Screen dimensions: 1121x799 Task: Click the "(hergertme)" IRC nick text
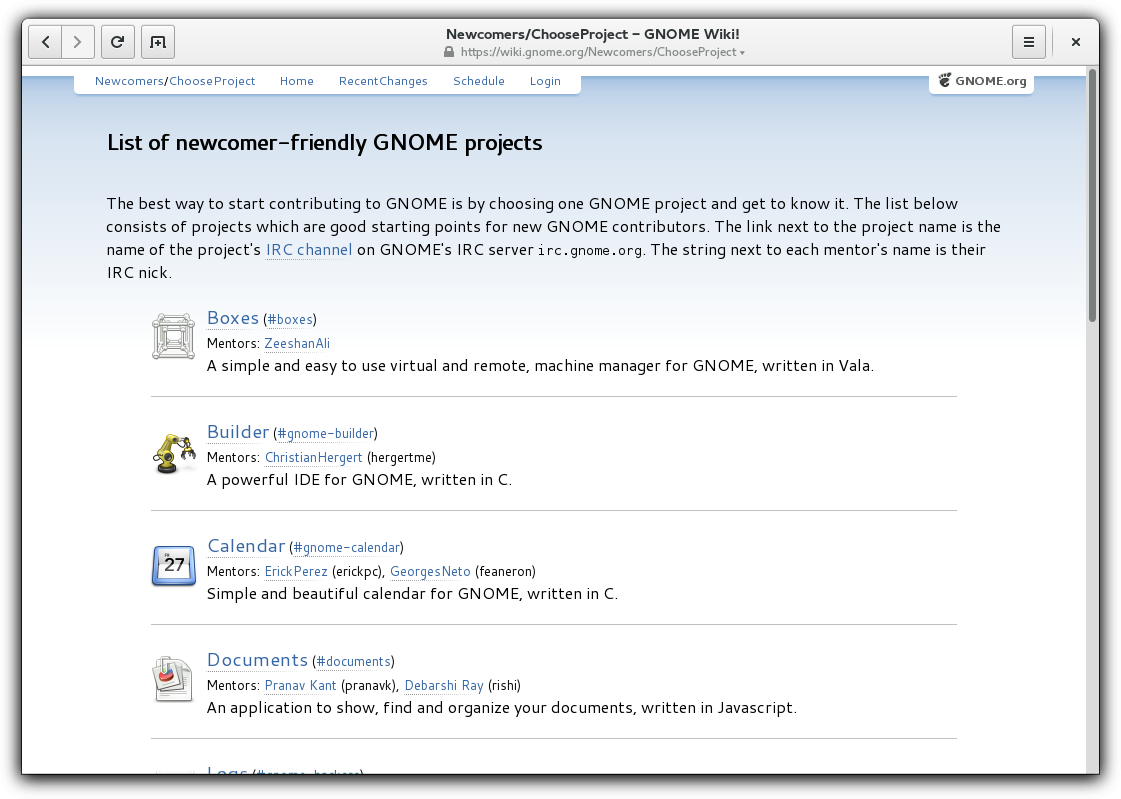401,457
